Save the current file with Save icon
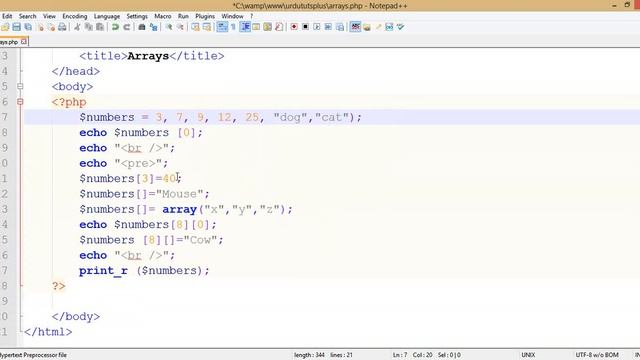This screenshot has width=640, height=360. 16,27
